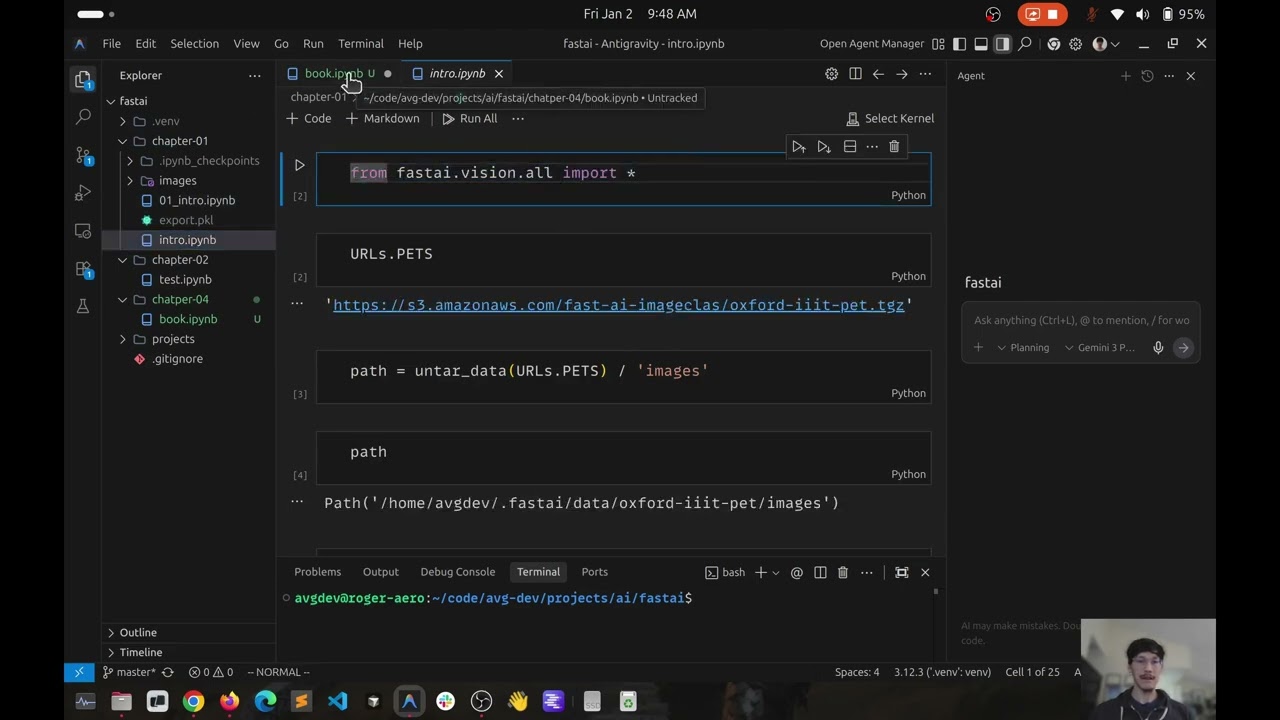Delete the current cell via trash icon

point(894,147)
